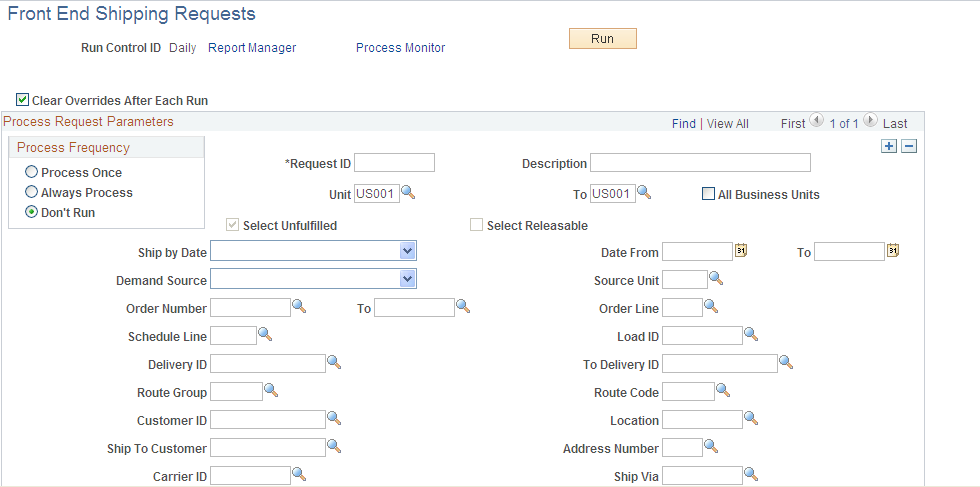The height and width of the screenshot is (487, 980).
Task: Open lookup for Carrier ID
Action: click(x=299, y=474)
